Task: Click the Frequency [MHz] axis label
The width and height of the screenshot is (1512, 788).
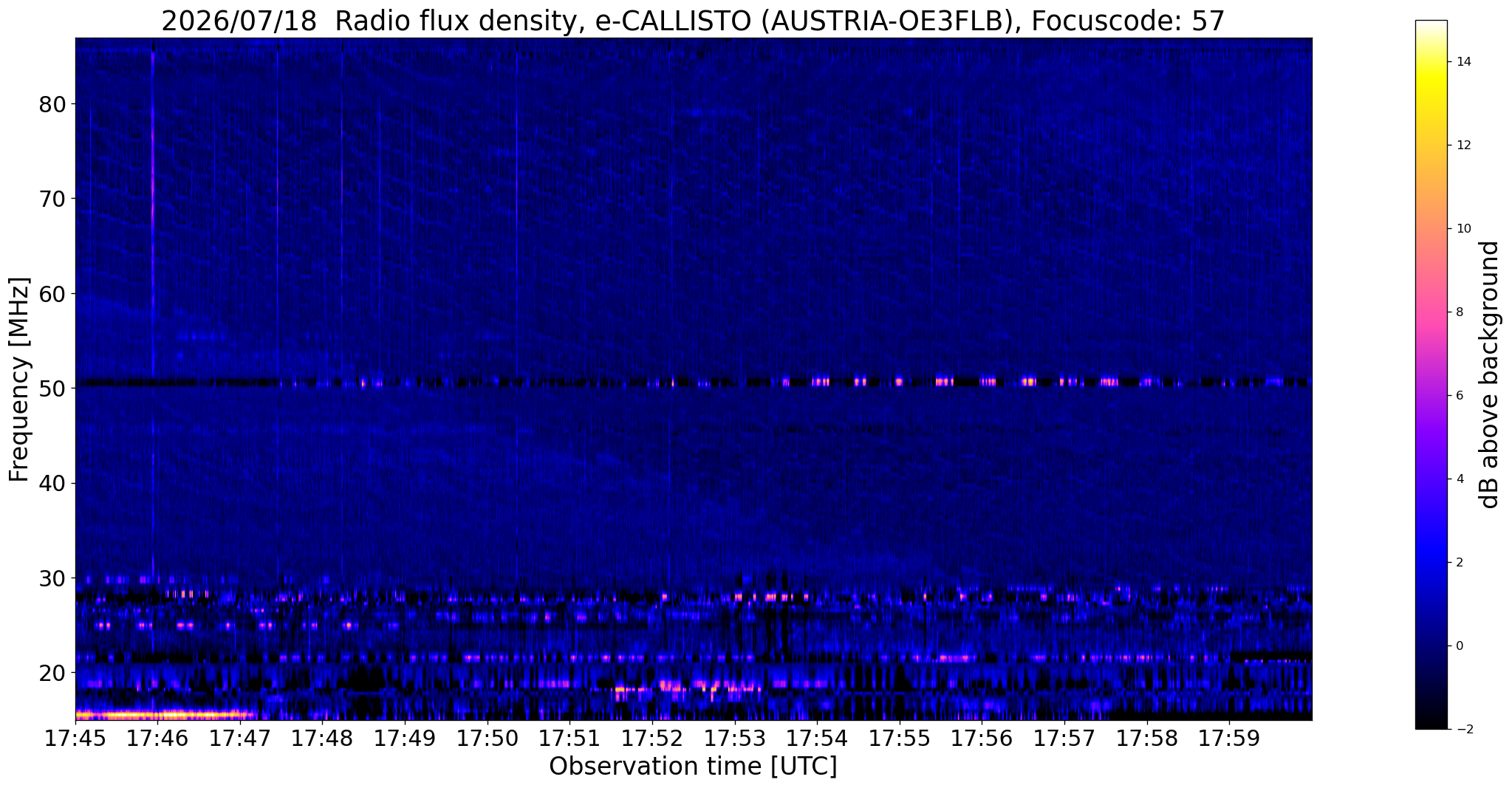Action: 20,379
